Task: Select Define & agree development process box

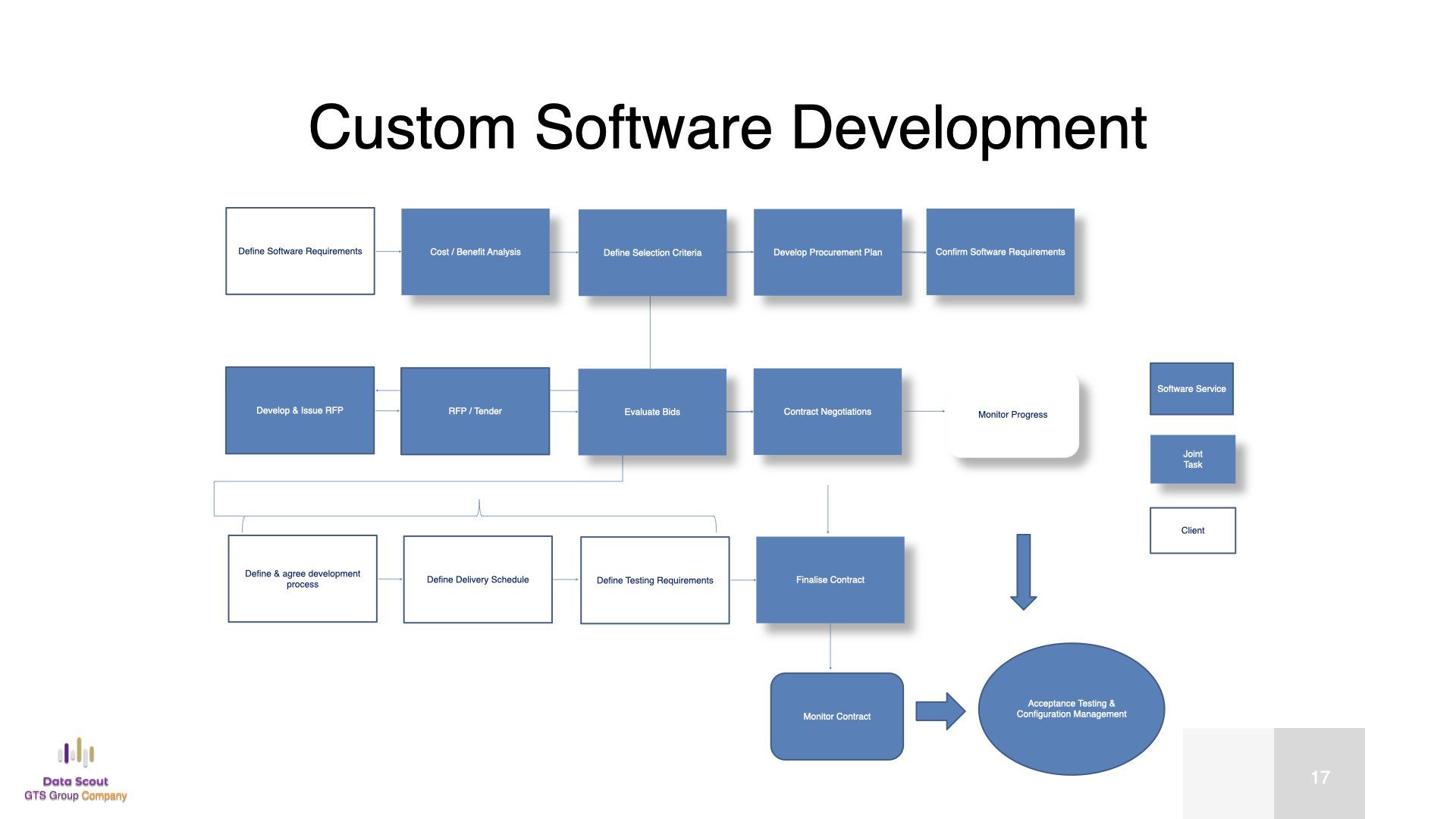Action: click(303, 579)
